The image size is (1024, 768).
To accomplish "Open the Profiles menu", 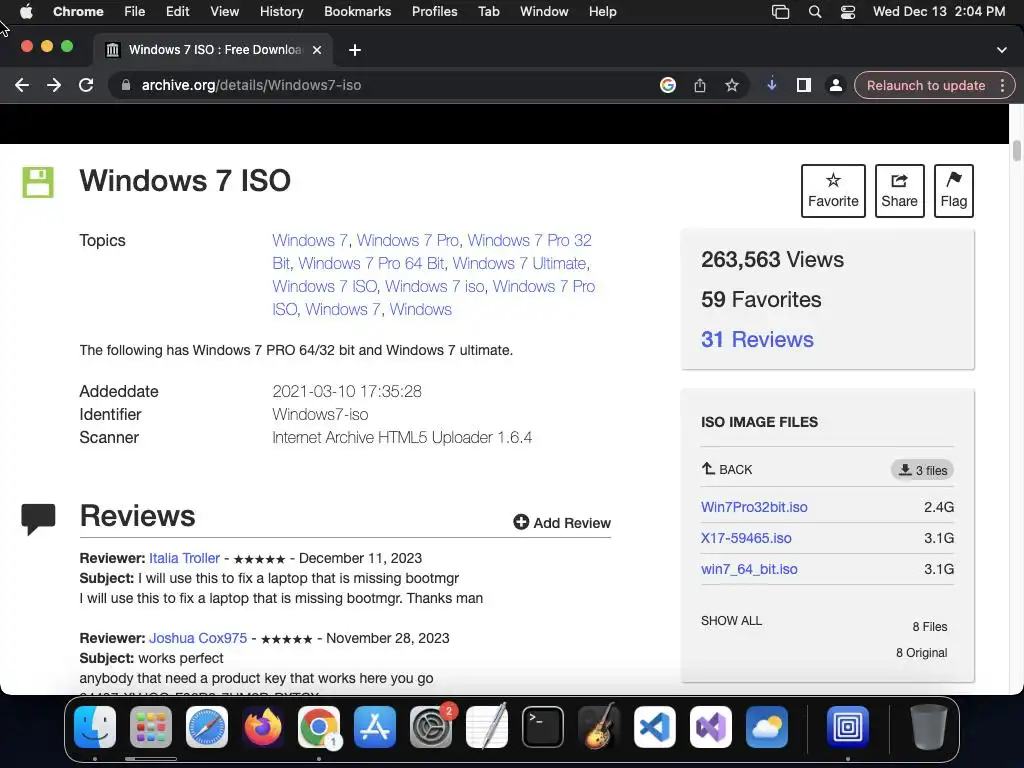I will (x=434, y=11).
